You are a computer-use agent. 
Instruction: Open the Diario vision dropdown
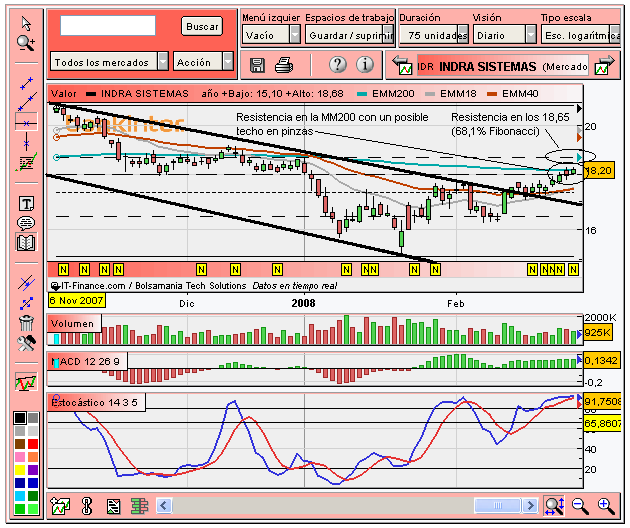504,35
